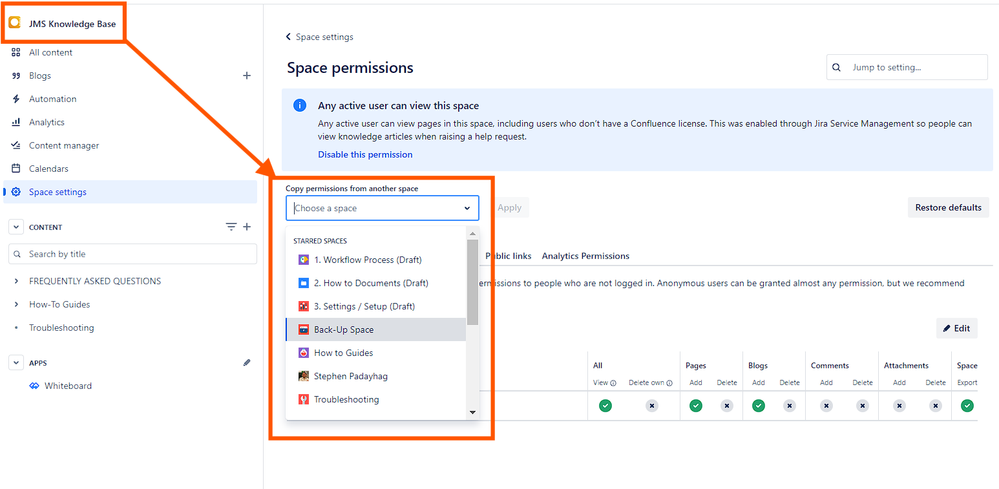The height and width of the screenshot is (489, 999).
Task: Switch to the Public links tab
Action: click(508, 256)
